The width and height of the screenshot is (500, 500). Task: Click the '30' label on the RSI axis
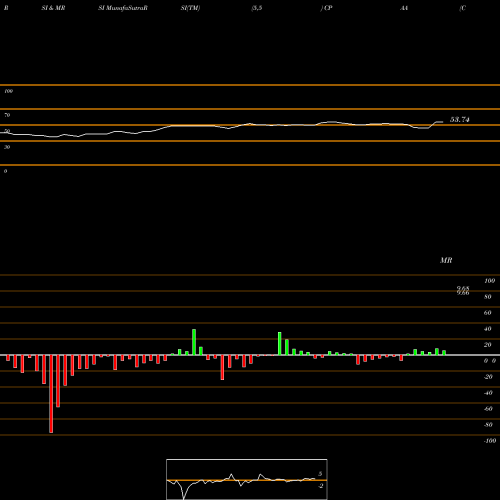tap(7, 147)
